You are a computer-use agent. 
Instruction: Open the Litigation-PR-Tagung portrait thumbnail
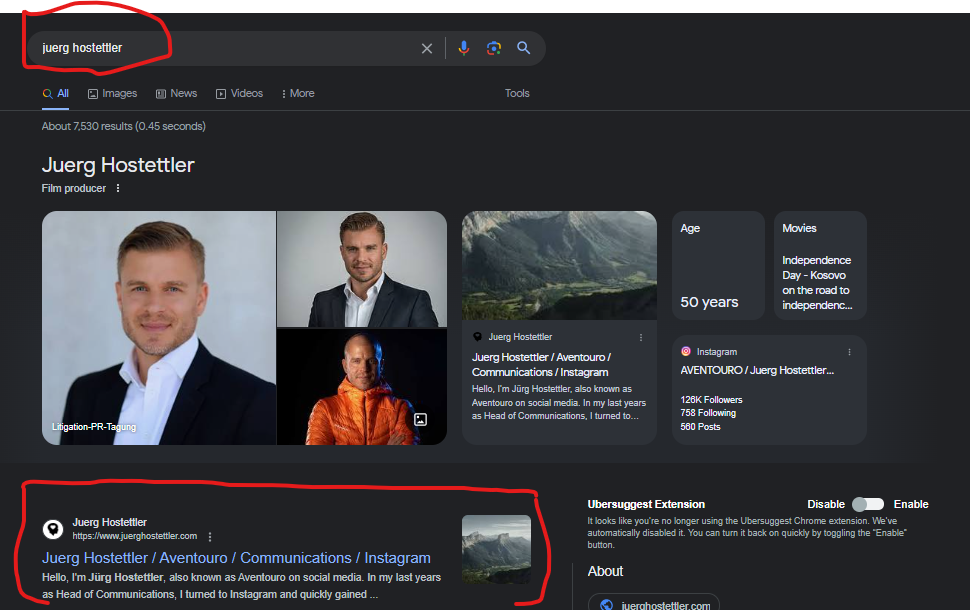(x=158, y=328)
